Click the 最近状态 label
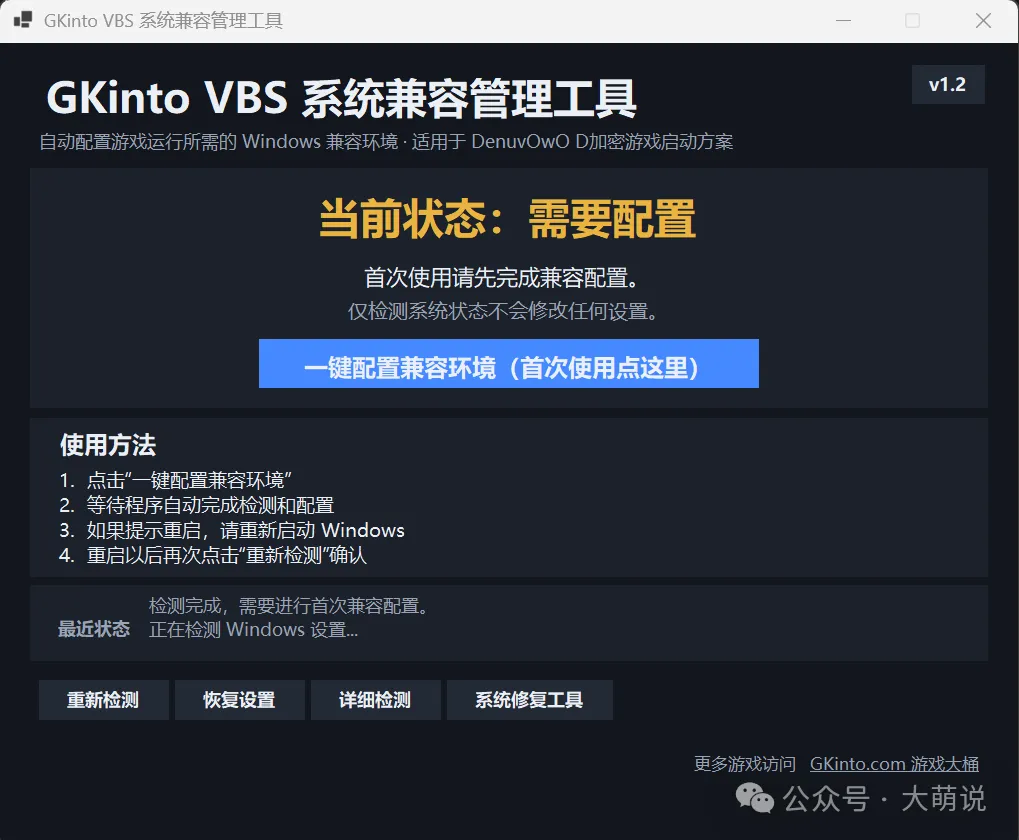 coord(94,629)
